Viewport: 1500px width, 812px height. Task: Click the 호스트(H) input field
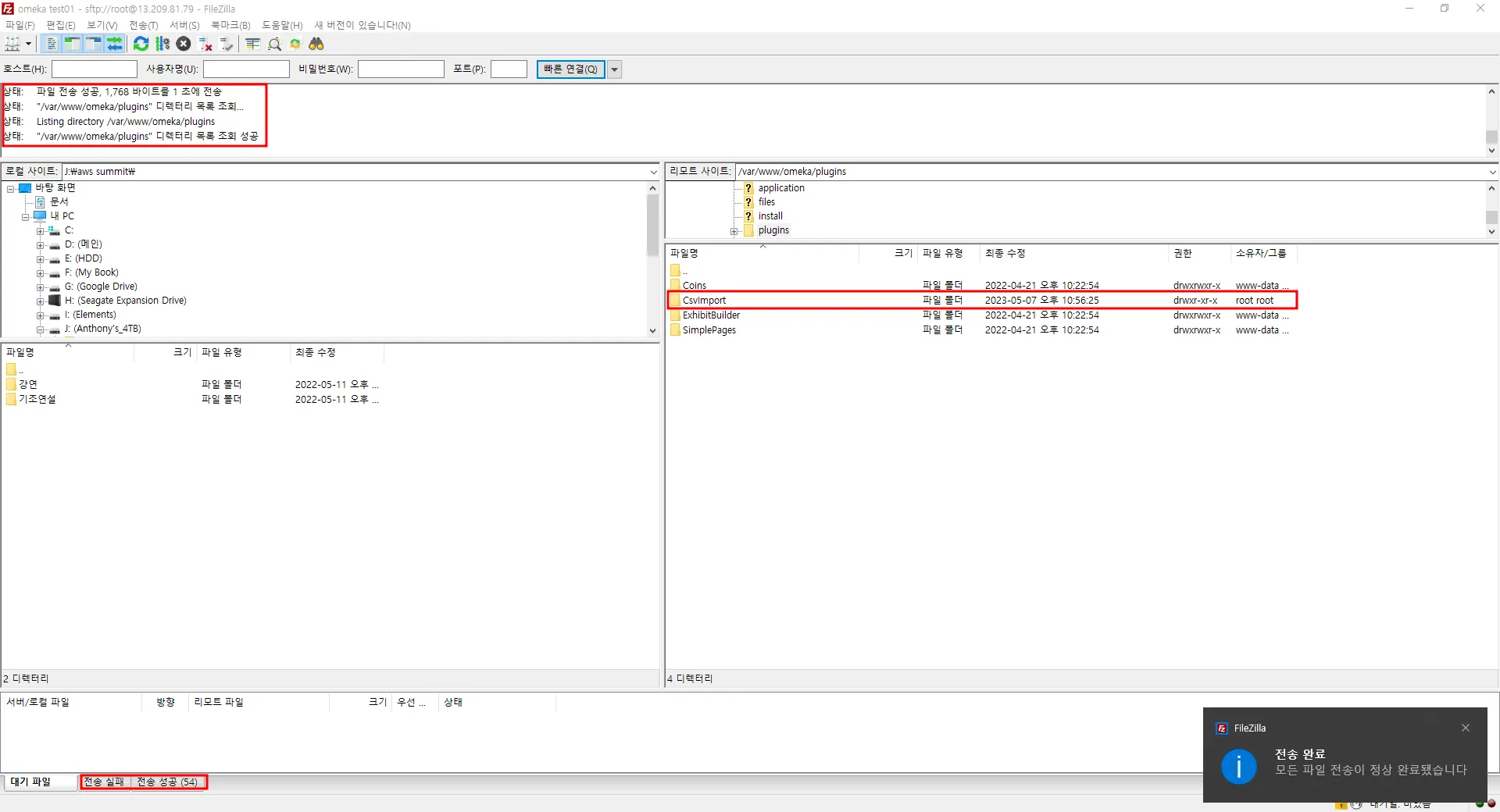click(x=95, y=69)
